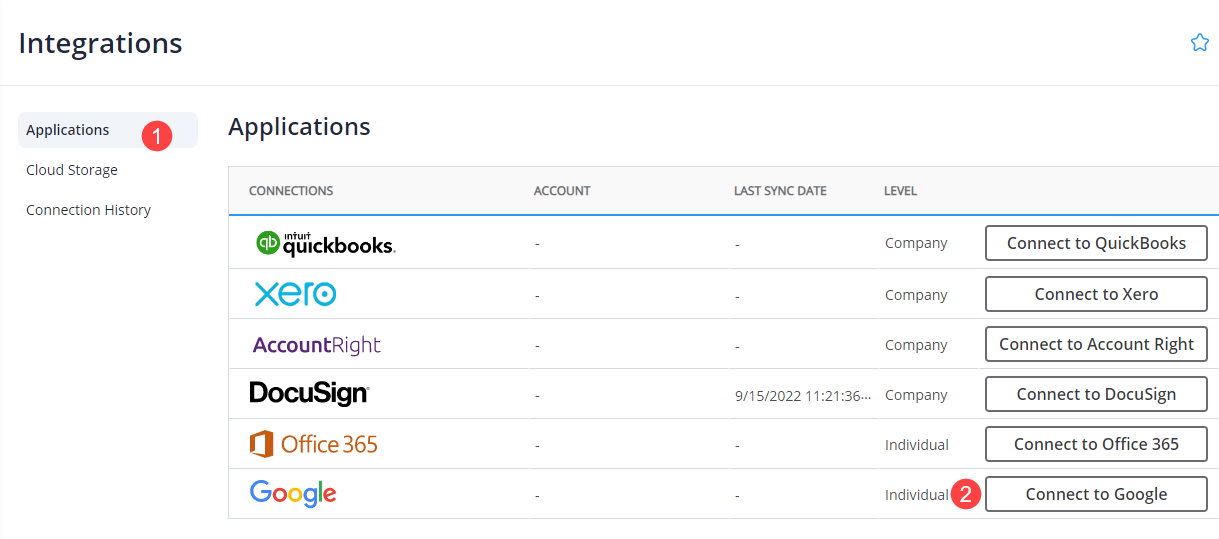Viewport: 1219px width, 539px height.
Task: Connect to Google
Action: [x=1096, y=494]
